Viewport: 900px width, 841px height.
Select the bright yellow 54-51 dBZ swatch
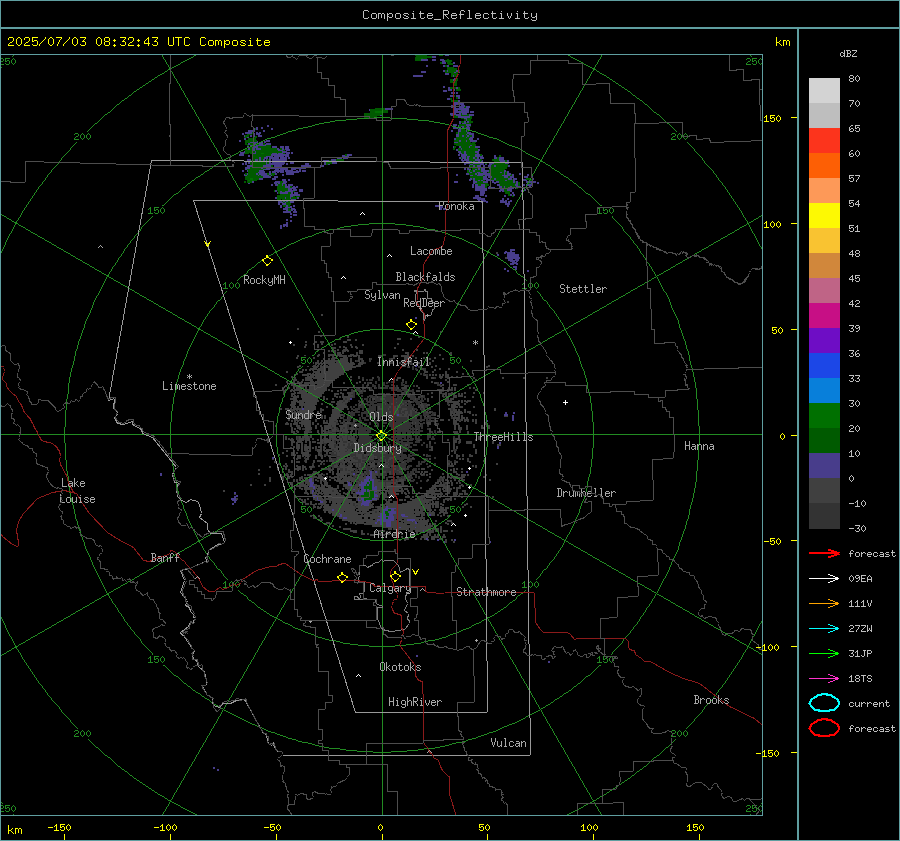824,215
